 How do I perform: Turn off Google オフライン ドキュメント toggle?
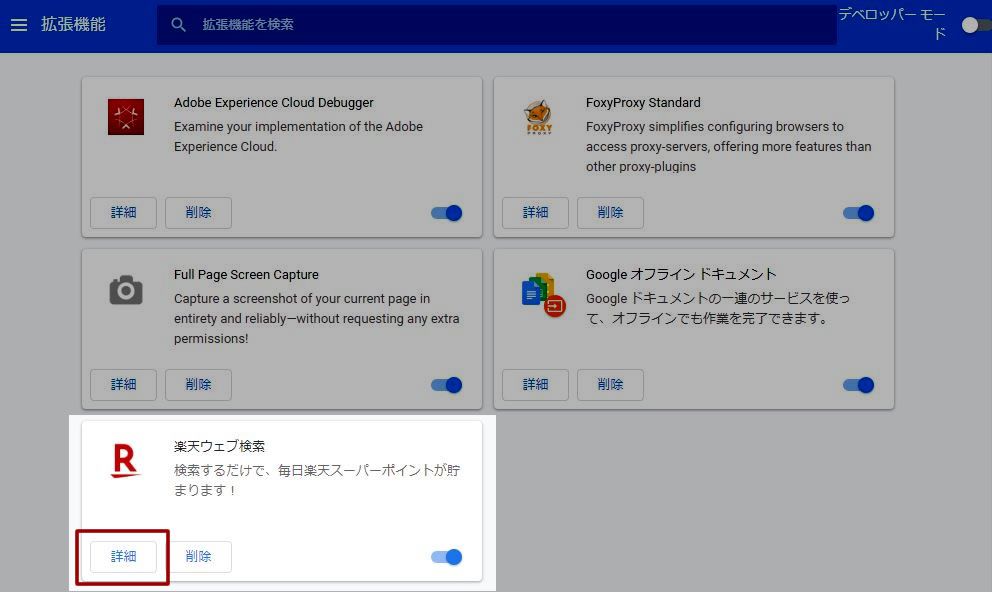pos(859,385)
